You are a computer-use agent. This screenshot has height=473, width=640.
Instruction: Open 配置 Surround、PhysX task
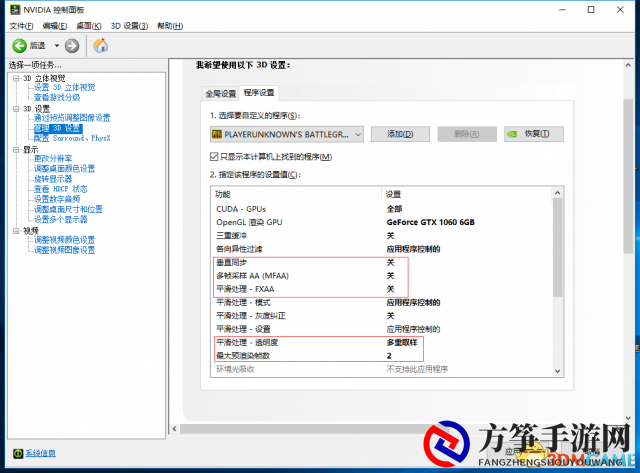[72, 138]
